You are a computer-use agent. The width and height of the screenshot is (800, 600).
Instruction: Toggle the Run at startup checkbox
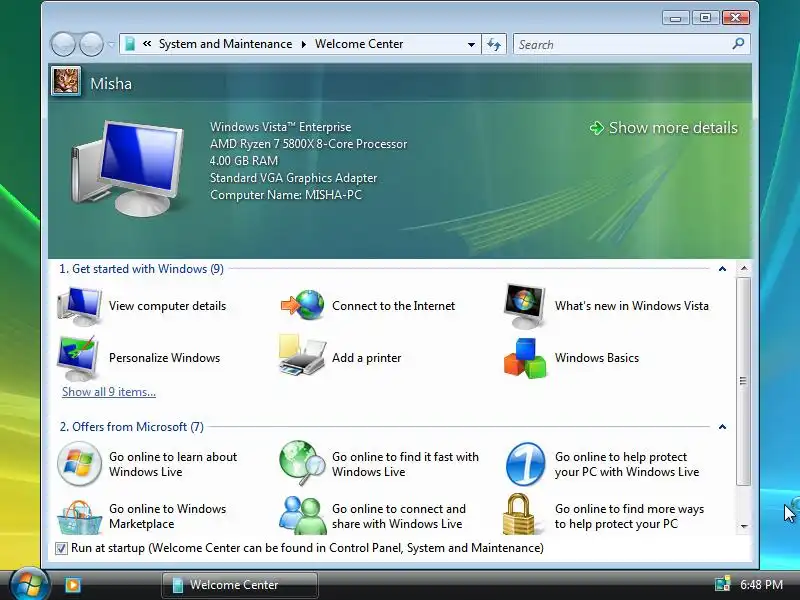tap(61, 548)
